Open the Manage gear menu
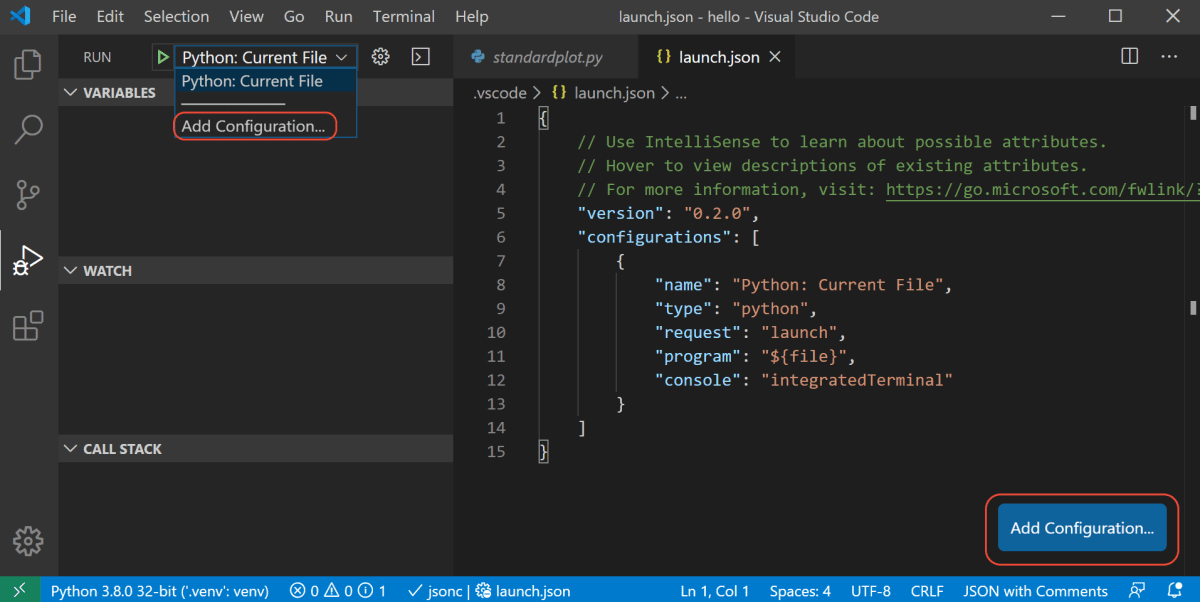Screen dimensions: 1200x602 coord(27,541)
